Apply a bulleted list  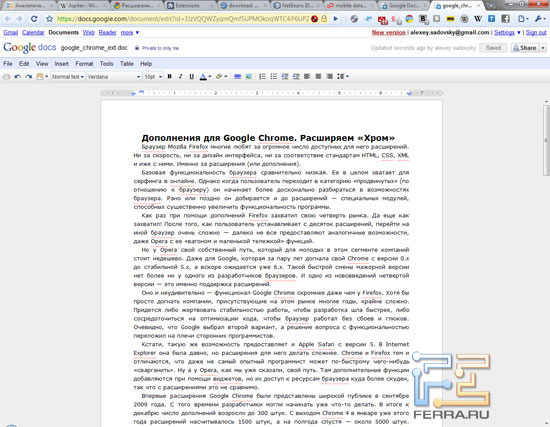273,76
